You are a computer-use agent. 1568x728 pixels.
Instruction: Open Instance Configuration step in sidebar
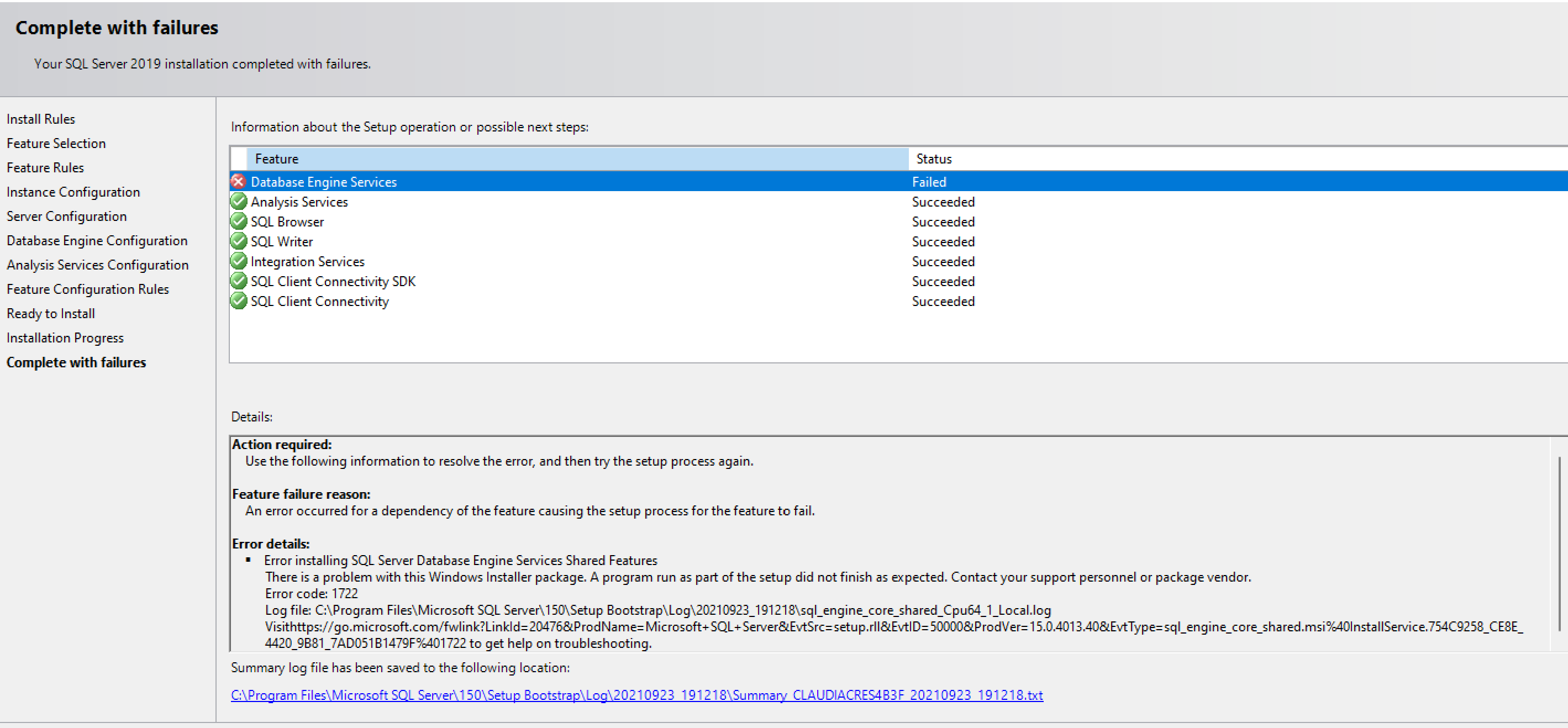pyautogui.click(x=73, y=192)
